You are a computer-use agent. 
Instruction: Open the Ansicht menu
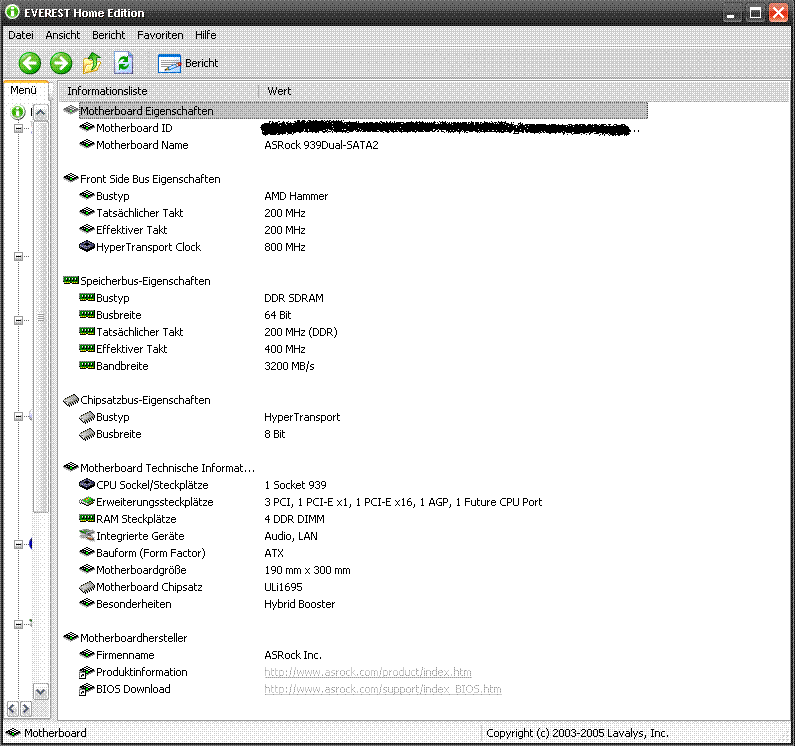click(62, 35)
